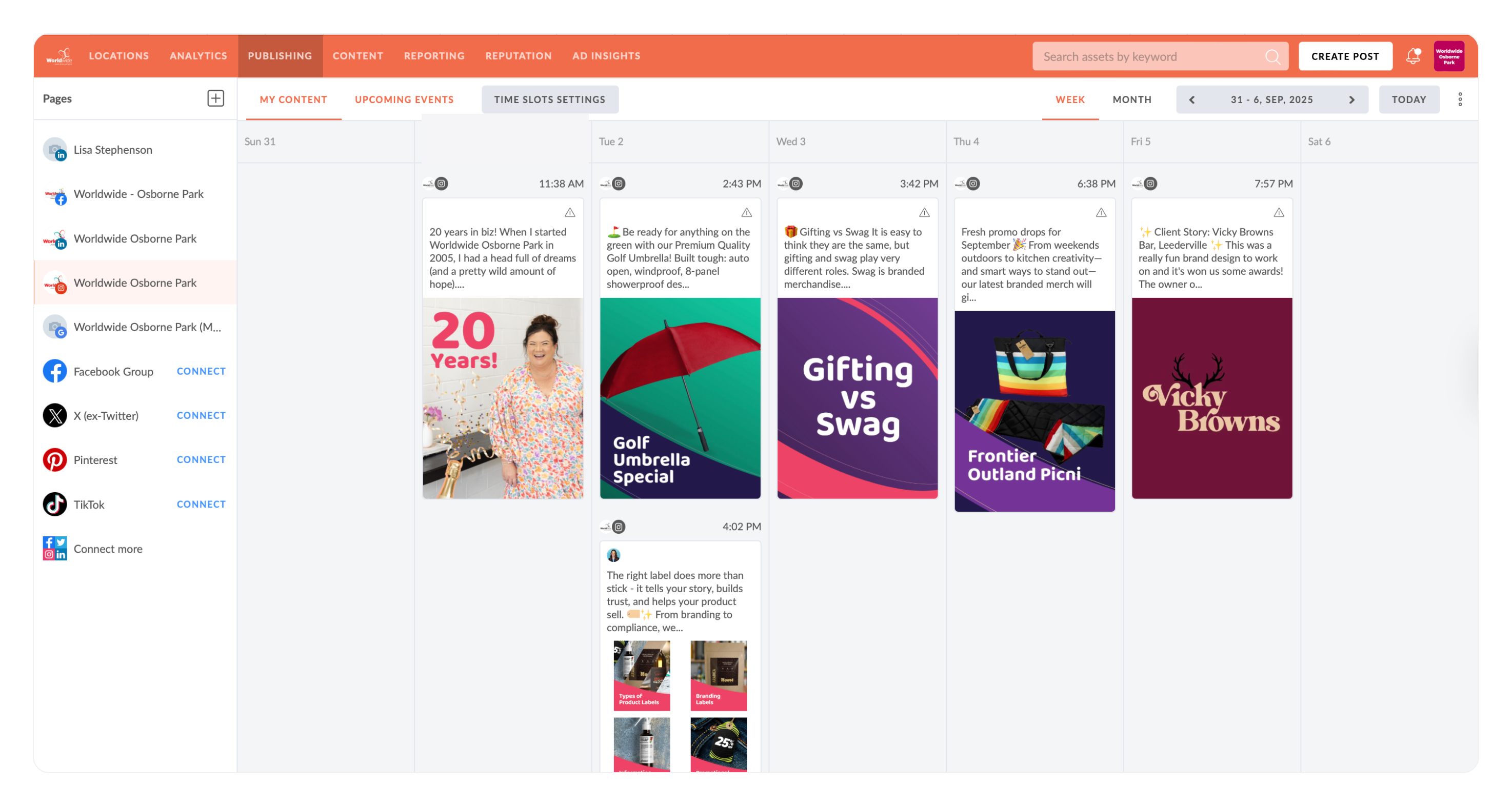Go to the next week arrow
The width and height of the screenshot is (1512, 806).
[1352, 99]
